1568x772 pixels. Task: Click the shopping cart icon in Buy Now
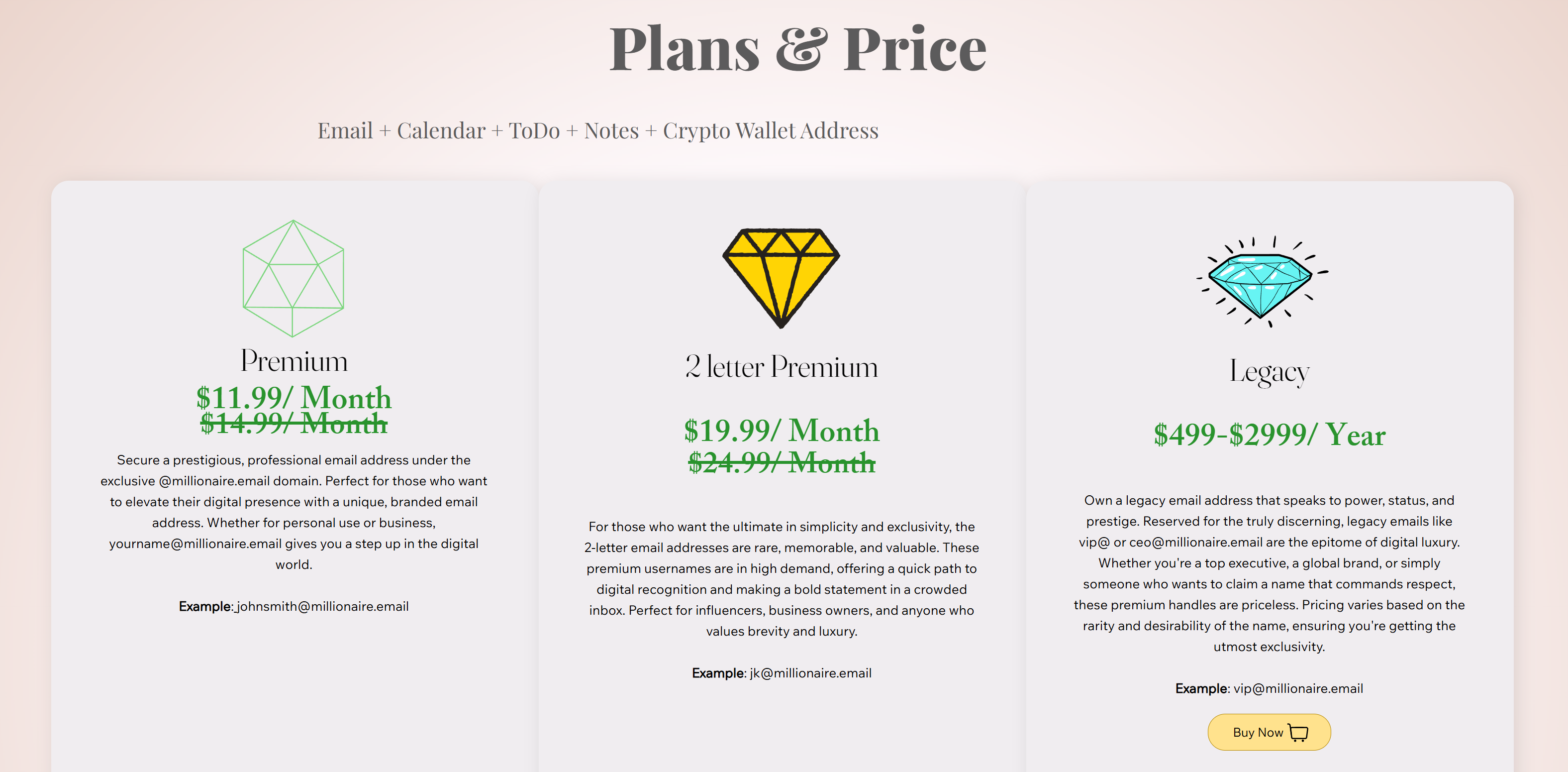pos(1298,732)
